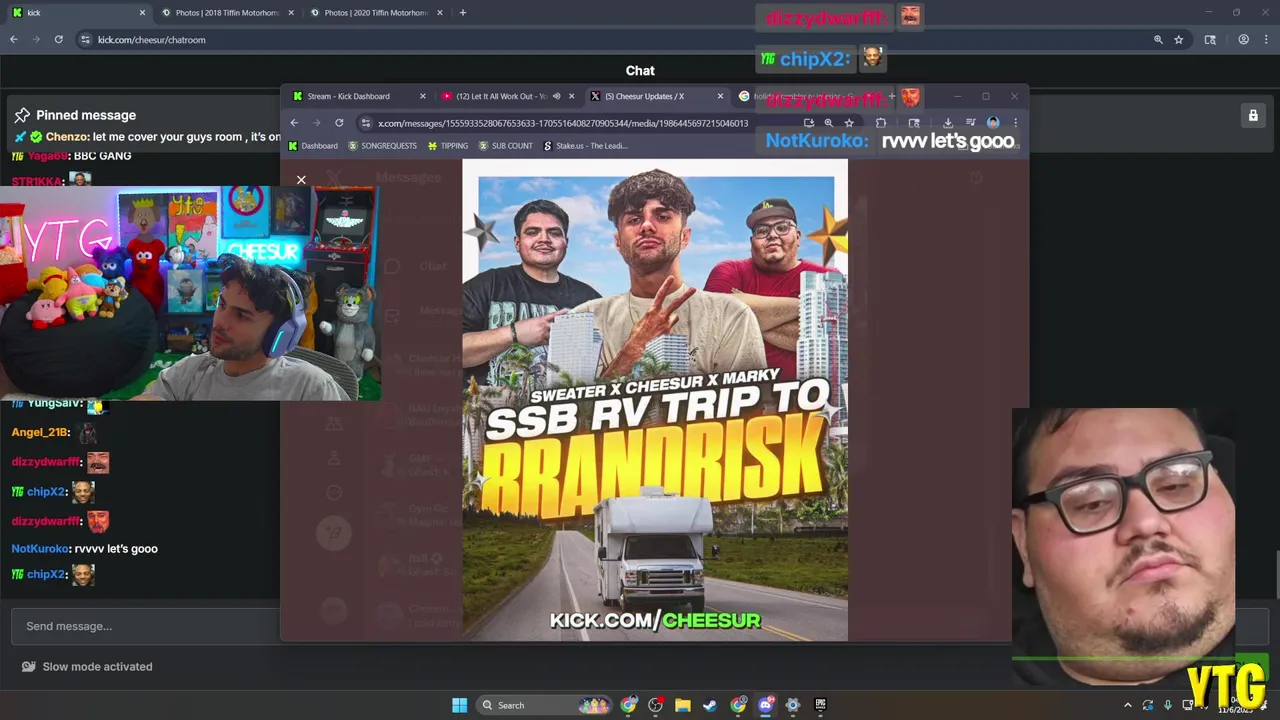Open Epic Games launcher from taskbar

click(820, 705)
